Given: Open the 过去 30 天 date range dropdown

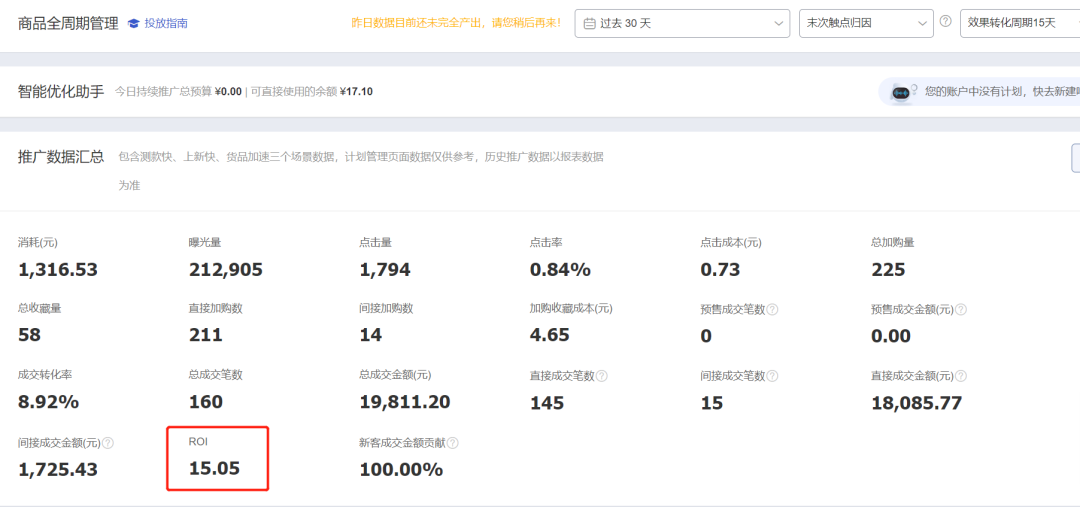Looking at the screenshot, I should tap(682, 23).
